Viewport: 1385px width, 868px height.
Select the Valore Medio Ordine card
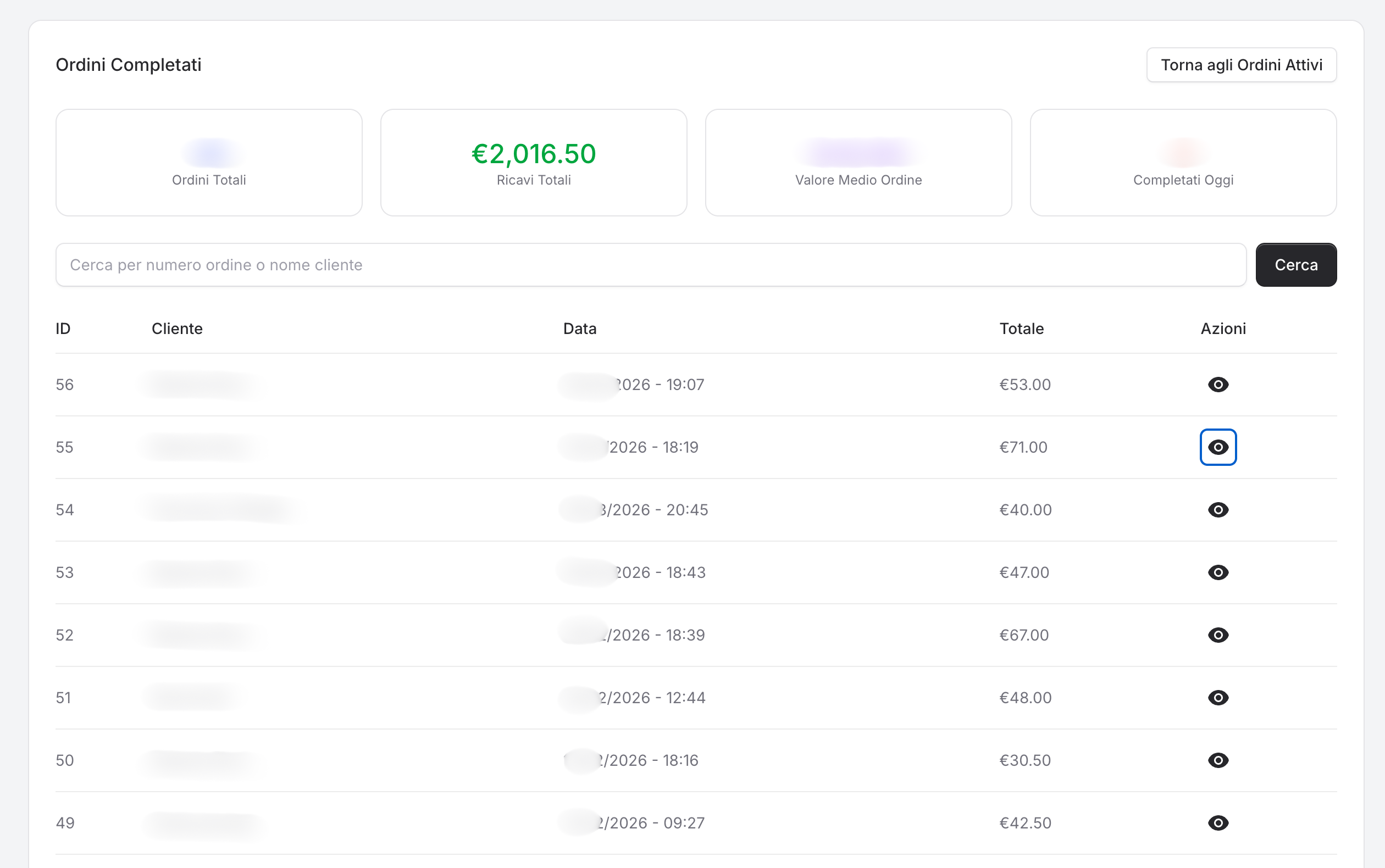point(858,163)
